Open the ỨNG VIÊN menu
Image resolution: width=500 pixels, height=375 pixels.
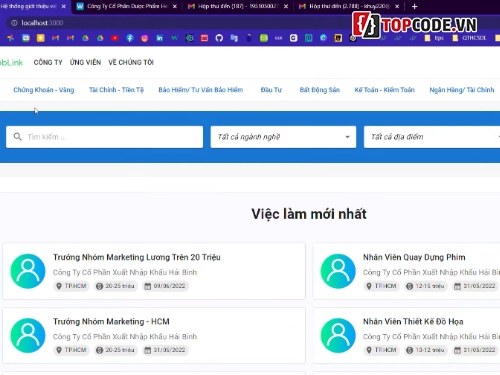85,62
